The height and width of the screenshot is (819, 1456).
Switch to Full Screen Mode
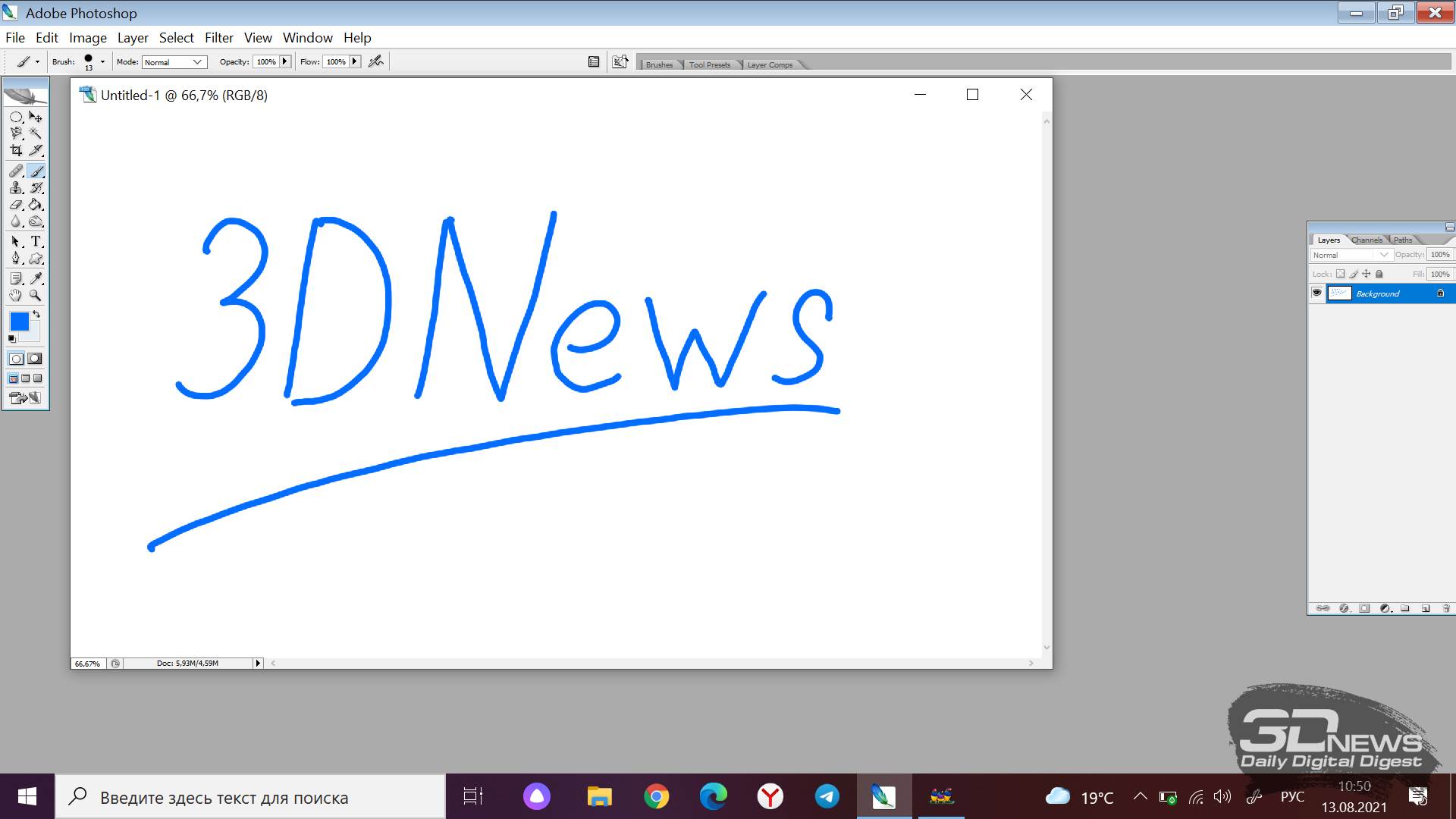(x=37, y=378)
